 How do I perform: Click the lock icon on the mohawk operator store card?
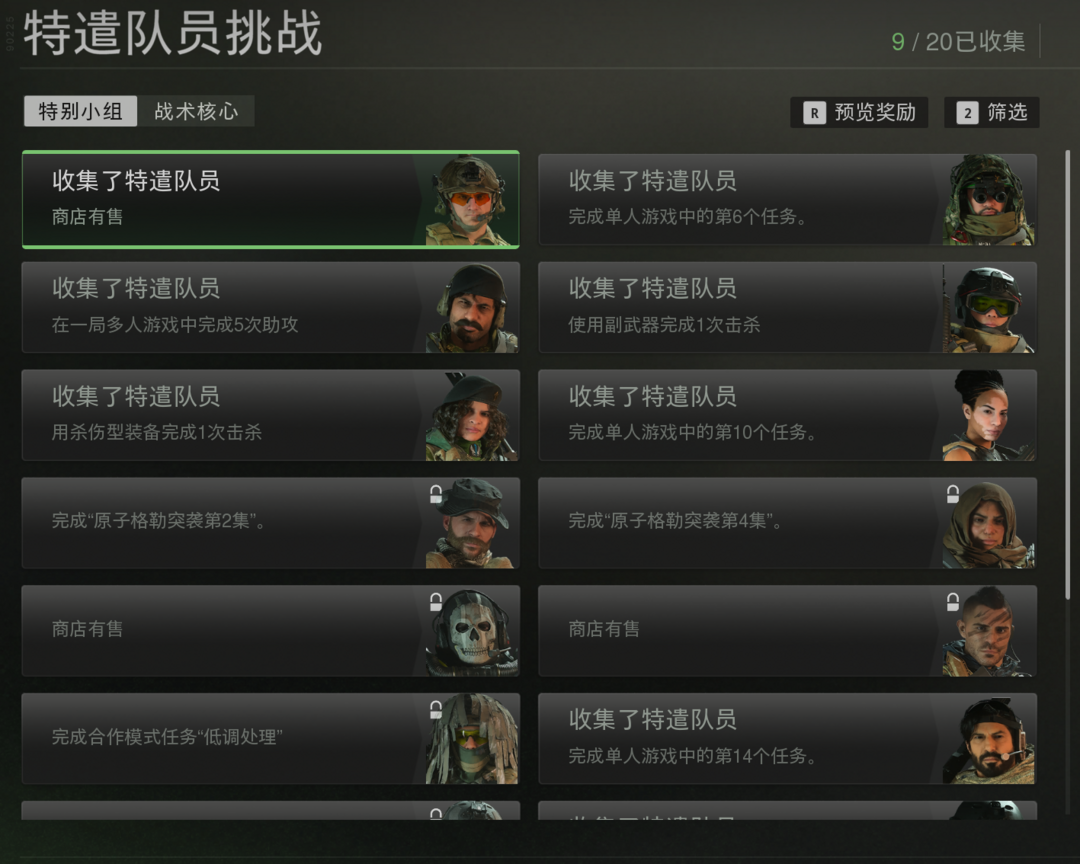[x=953, y=602]
